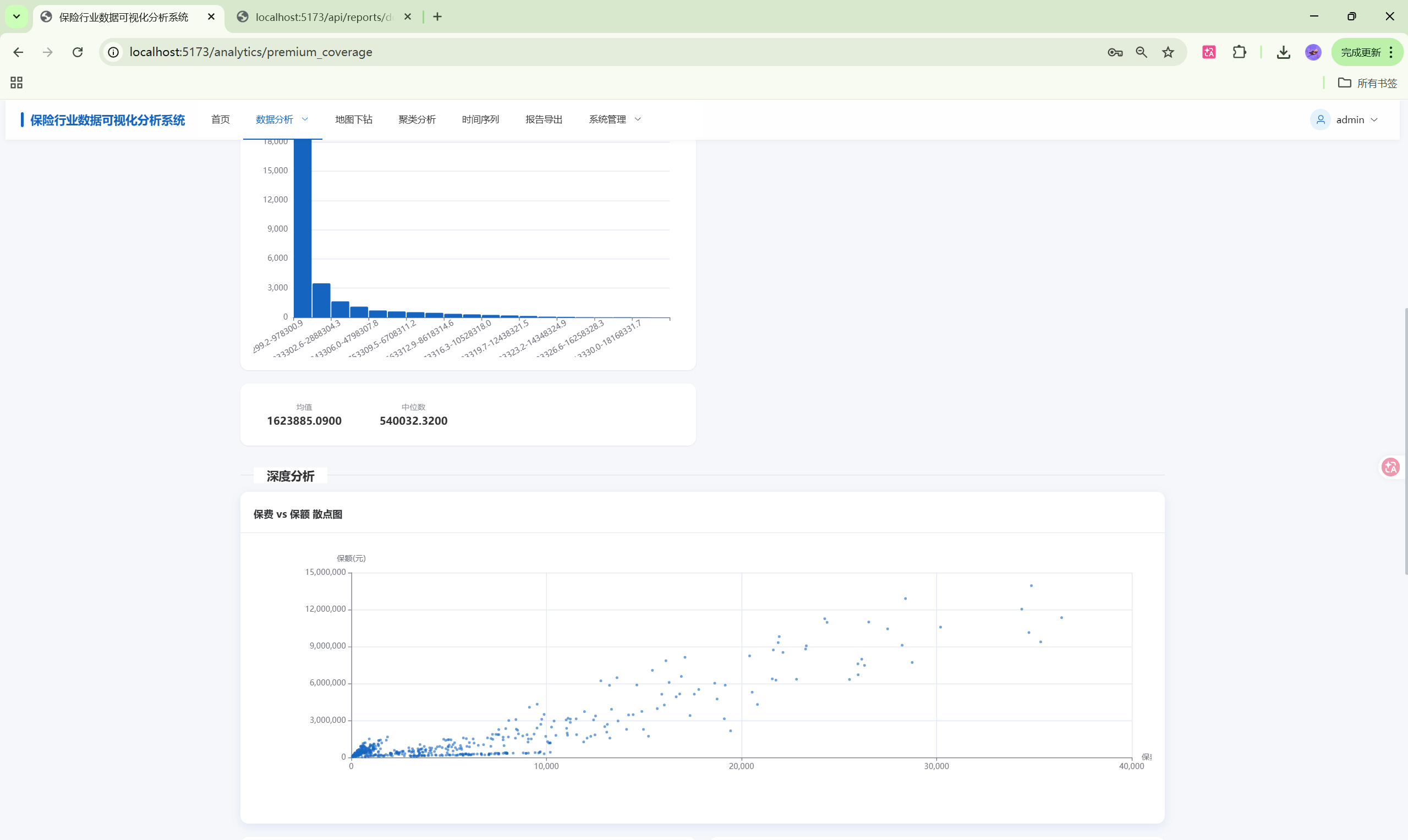The image size is (1408, 840).
Task: Open the admin account dropdown arrow
Action: 1374,119
